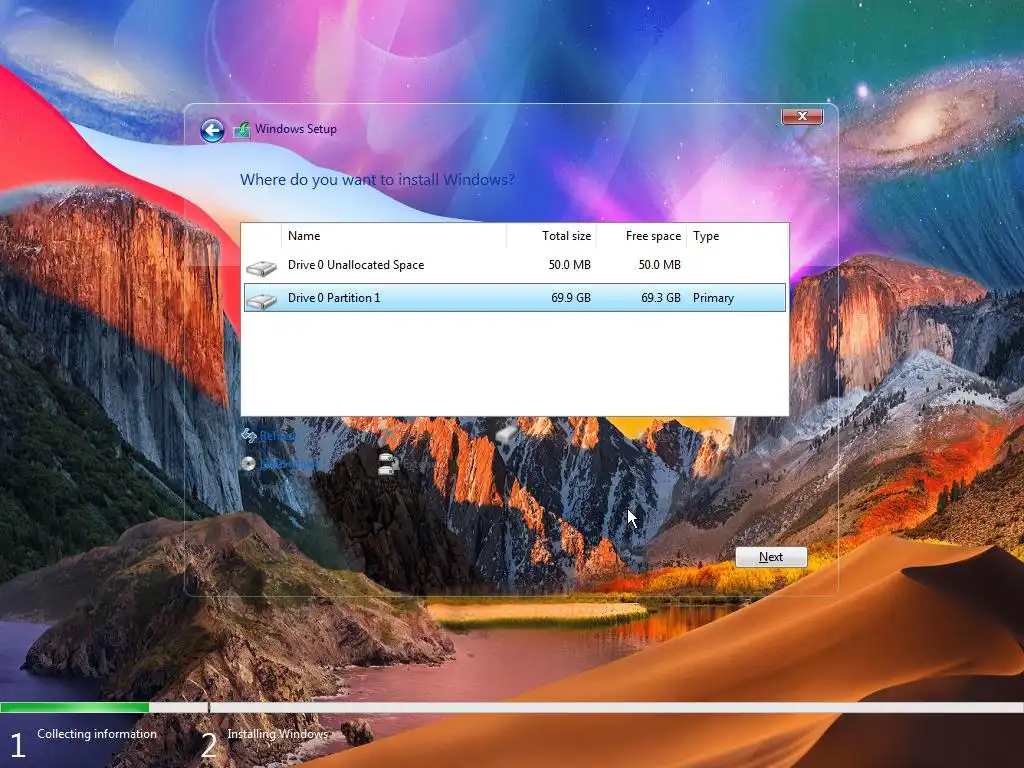The height and width of the screenshot is (768, 1024).
Task: Click the Windows Setup title icon
Action: click(242, 129)
